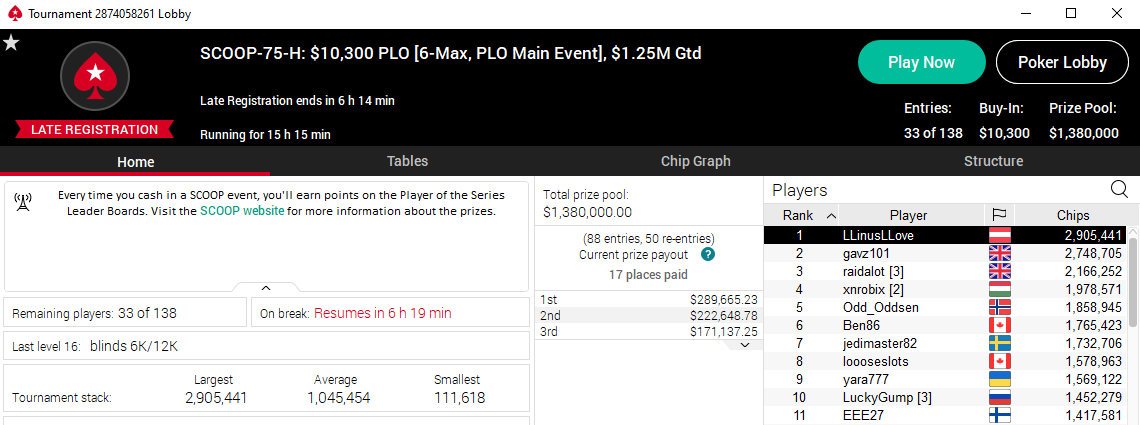The width and height of the screenshot is (1140, 425).
Task: Click the broadcast antenna announcement icon
Action: (23, 203)
